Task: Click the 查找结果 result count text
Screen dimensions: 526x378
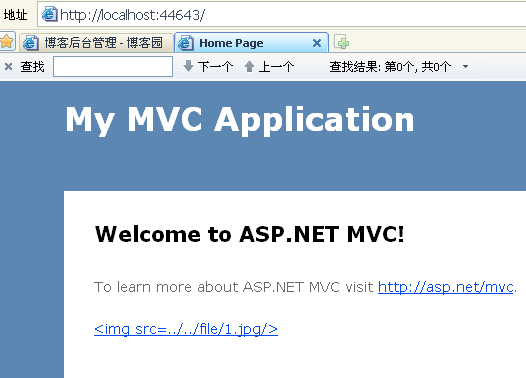Action: (390, 66)
